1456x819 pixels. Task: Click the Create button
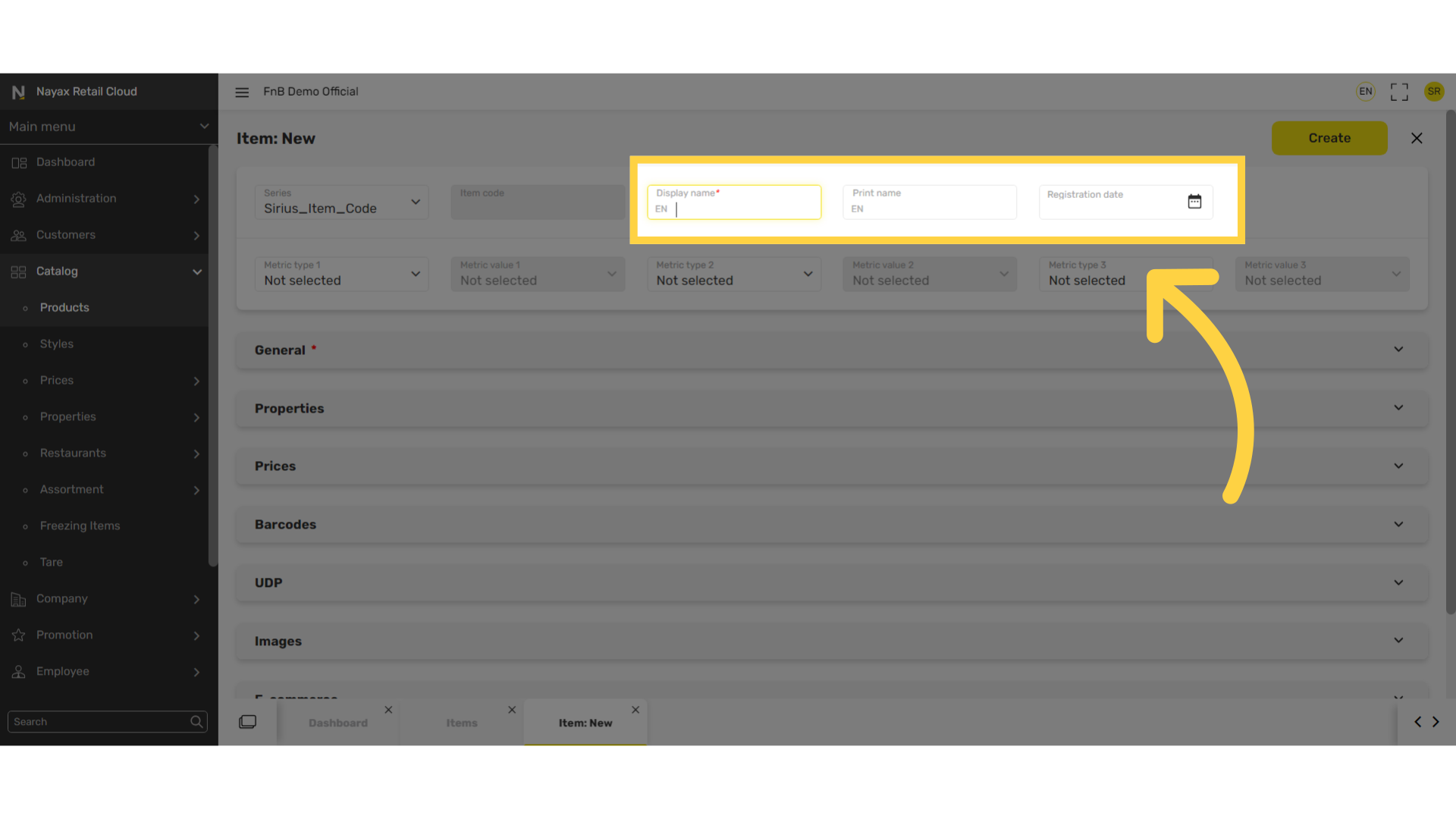click(1329, 138)
